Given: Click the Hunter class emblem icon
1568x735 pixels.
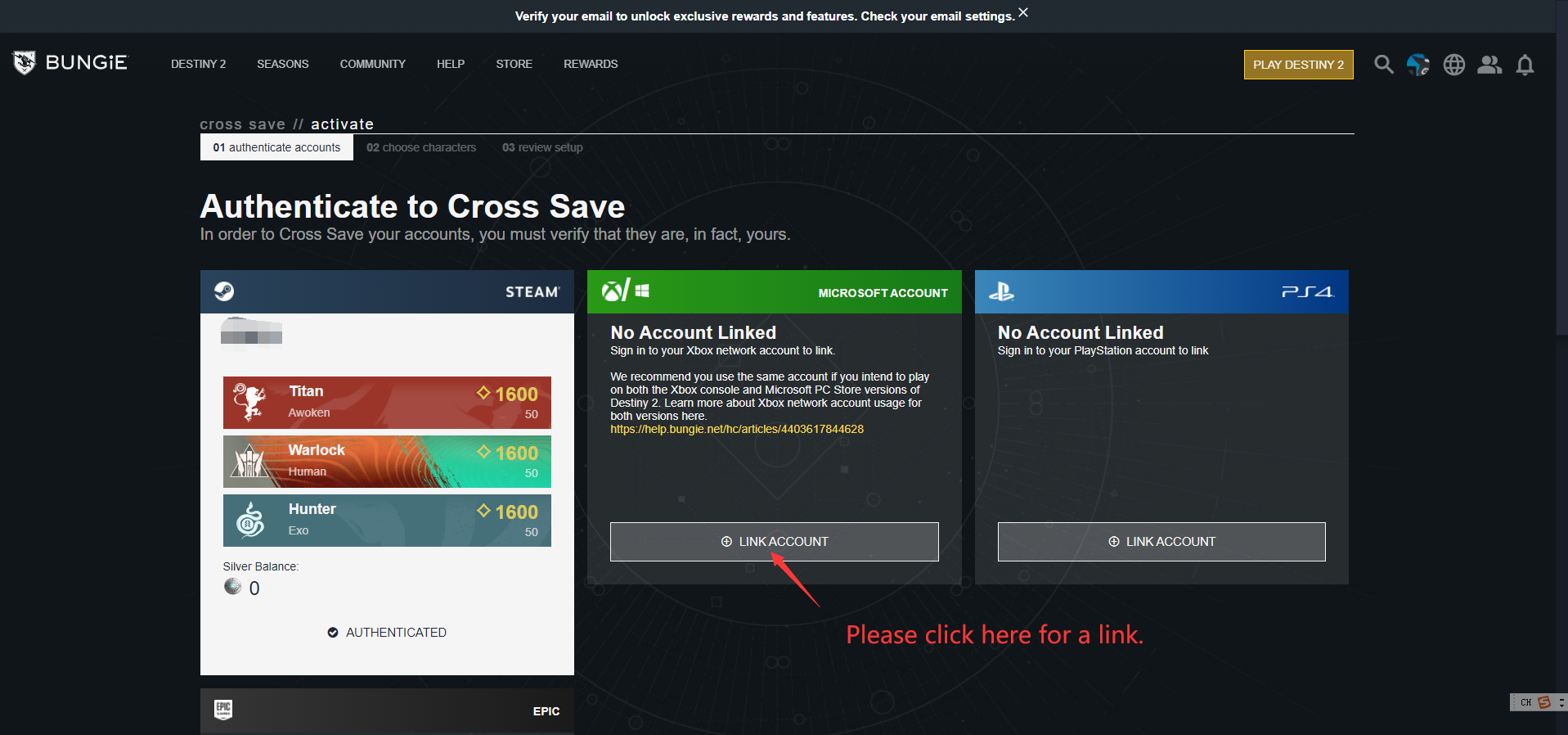Looking at the screenshot, I should tap(250, 520).
